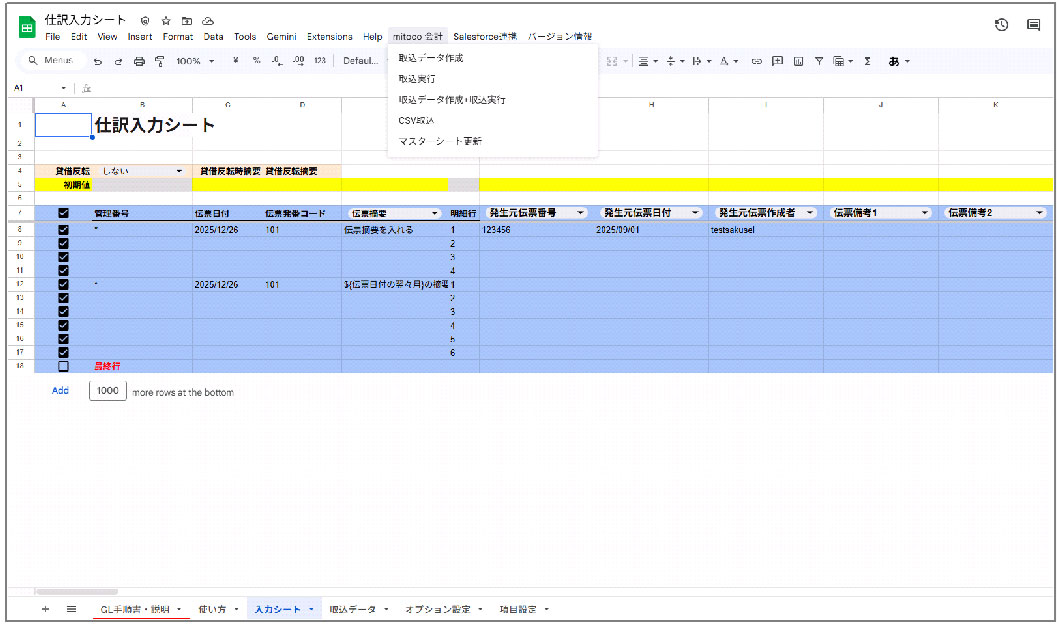Image resolution: width=1059 pixels, height=626 pixels.
Task: Open the 100% zoom dropdown
Action: click(195, 61)
